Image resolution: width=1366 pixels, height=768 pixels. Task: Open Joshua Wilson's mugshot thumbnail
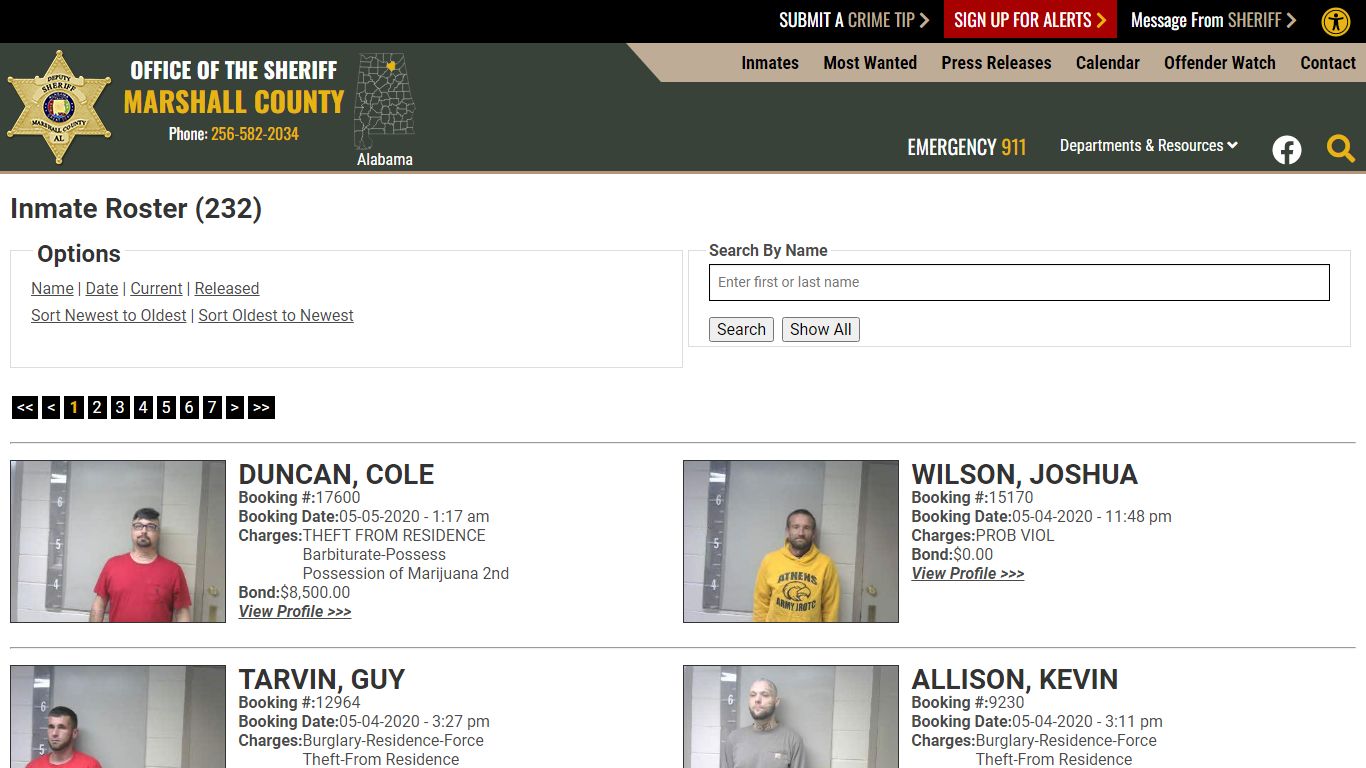pyautogui.click(x=791, y=541)
